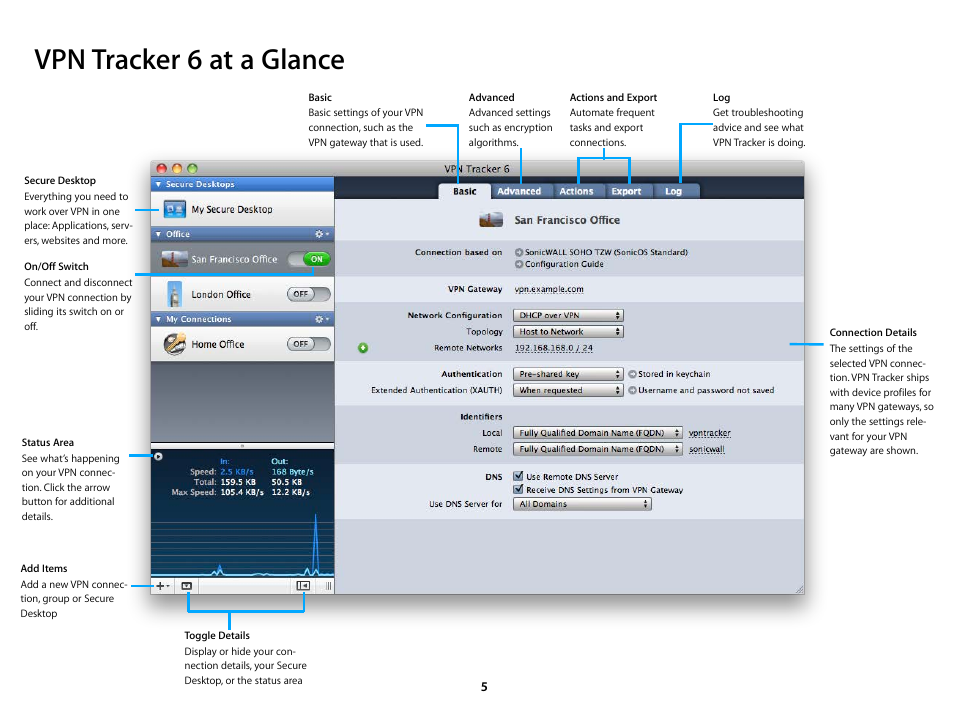
Task: Open the Office group gear menu
Action: pyautogui.click(x=321, y=234)
